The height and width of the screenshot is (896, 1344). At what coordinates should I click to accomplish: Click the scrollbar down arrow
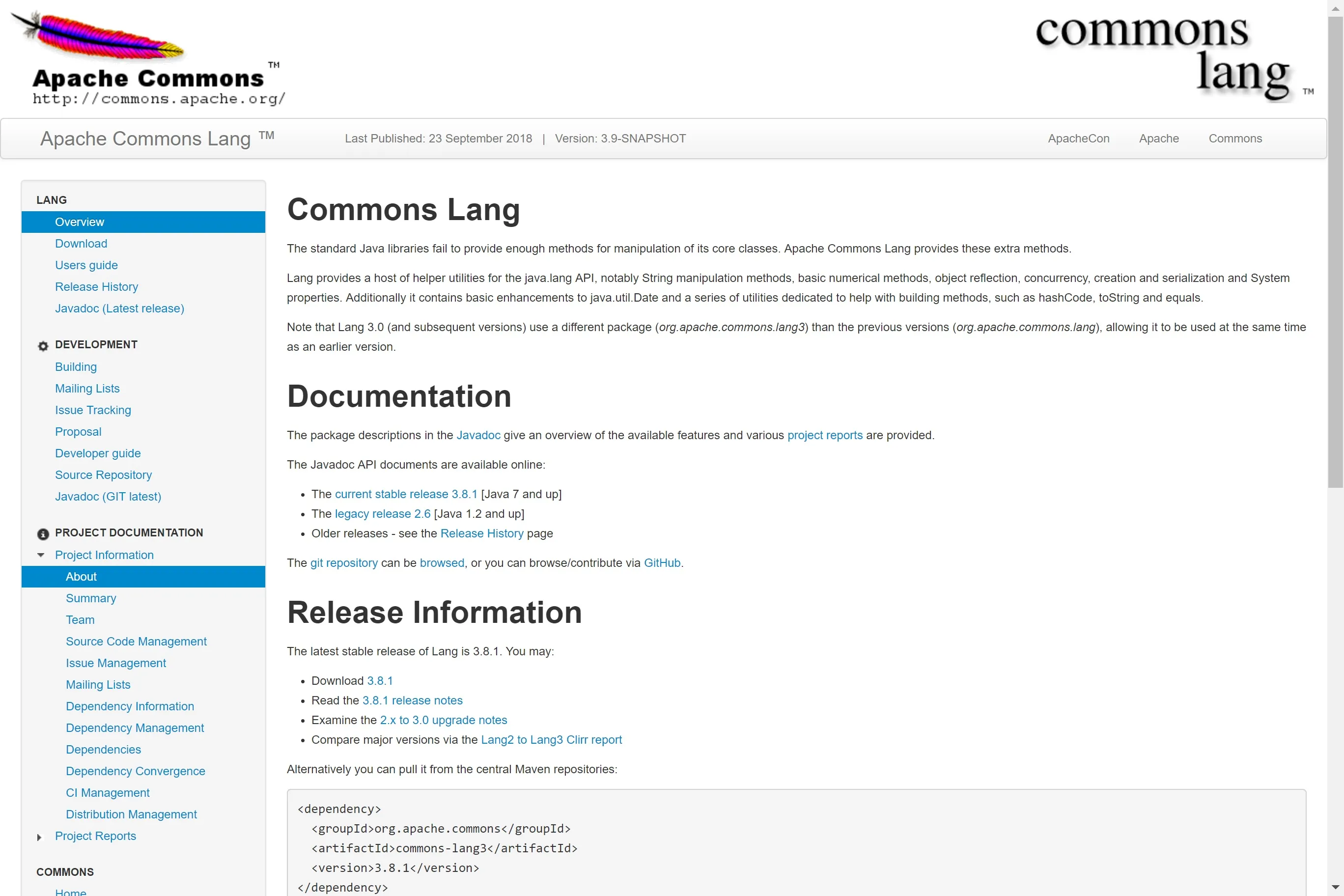[1336, 888]
